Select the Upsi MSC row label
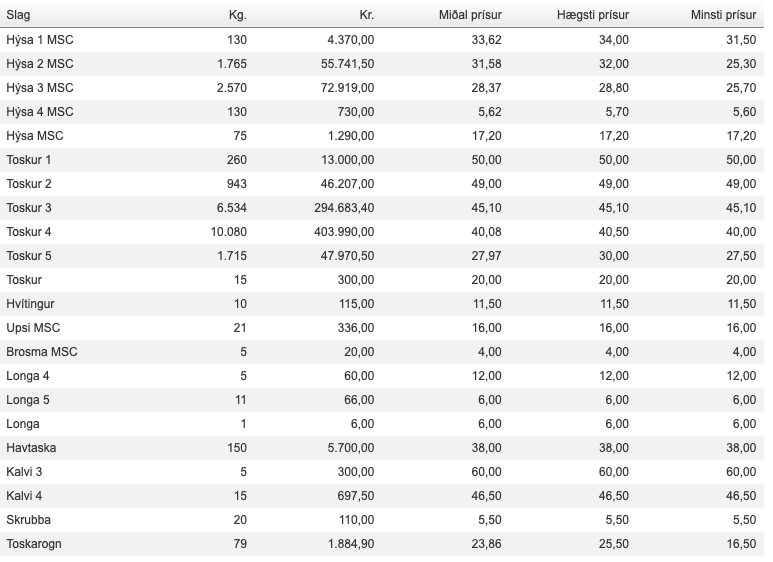This screenshot has height=562, width=773. click(33, 328)
